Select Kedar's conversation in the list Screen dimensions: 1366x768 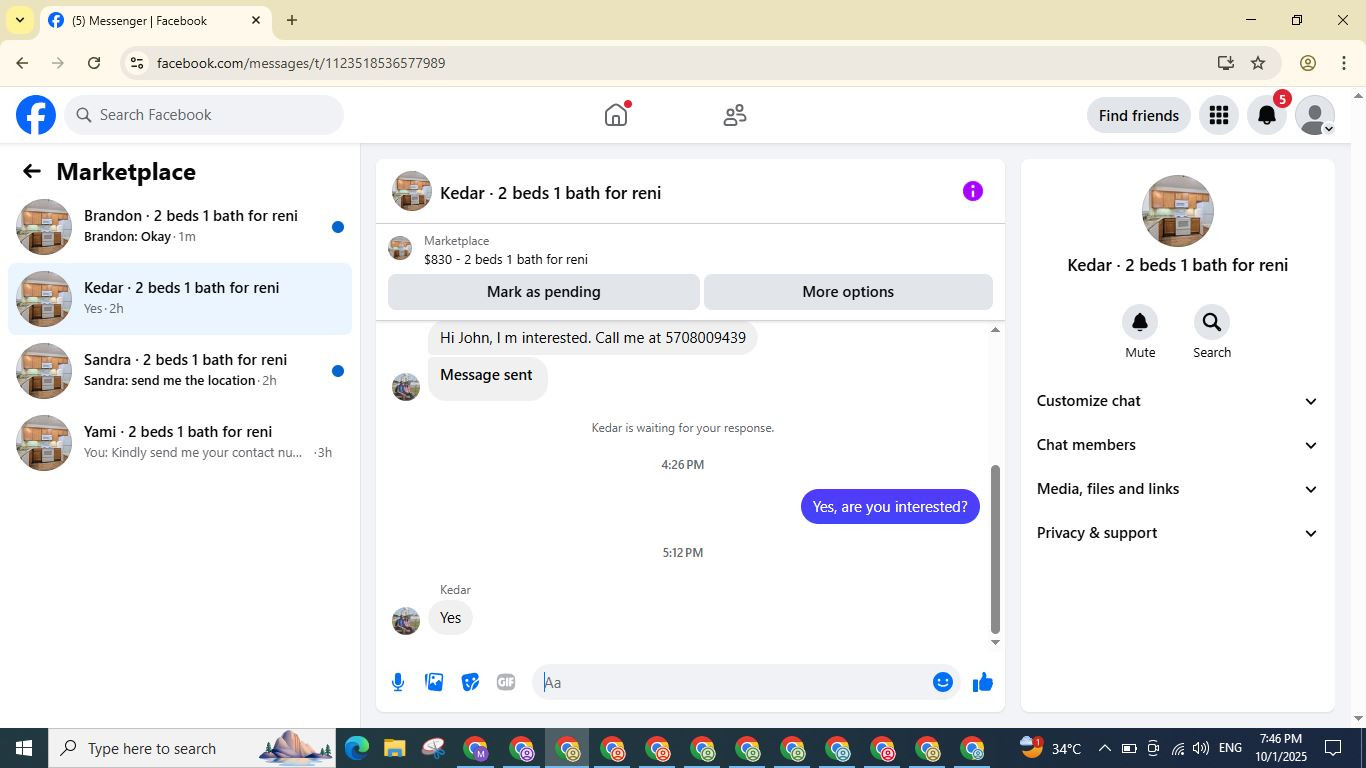(x=180, y=299)
